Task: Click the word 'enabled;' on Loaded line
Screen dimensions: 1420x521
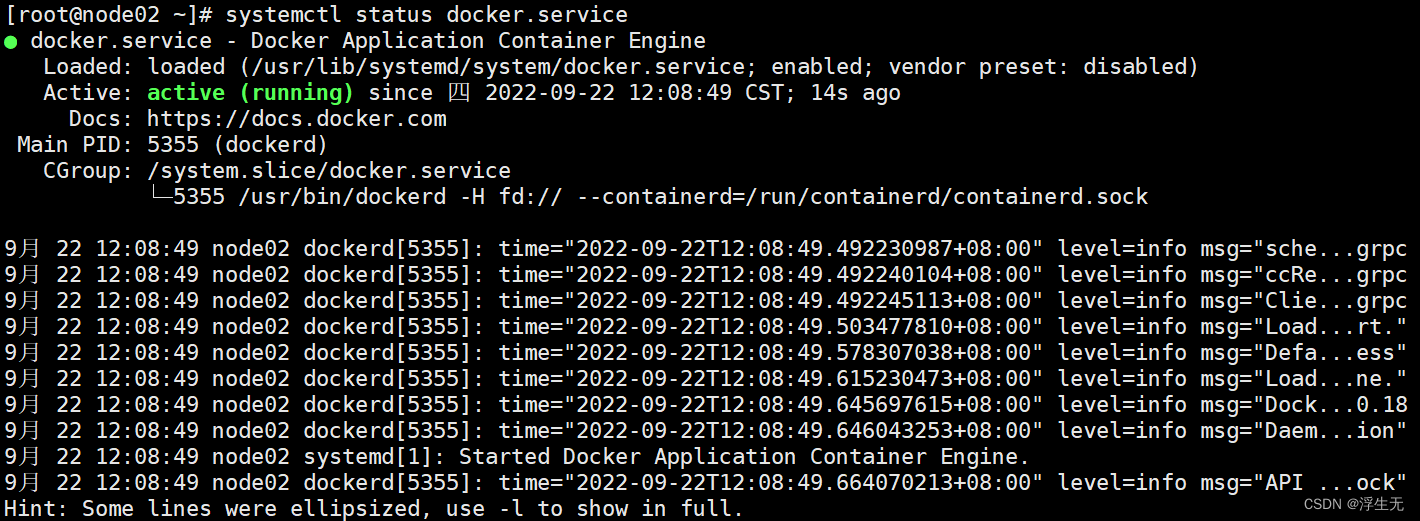Action: click(824, 67)
